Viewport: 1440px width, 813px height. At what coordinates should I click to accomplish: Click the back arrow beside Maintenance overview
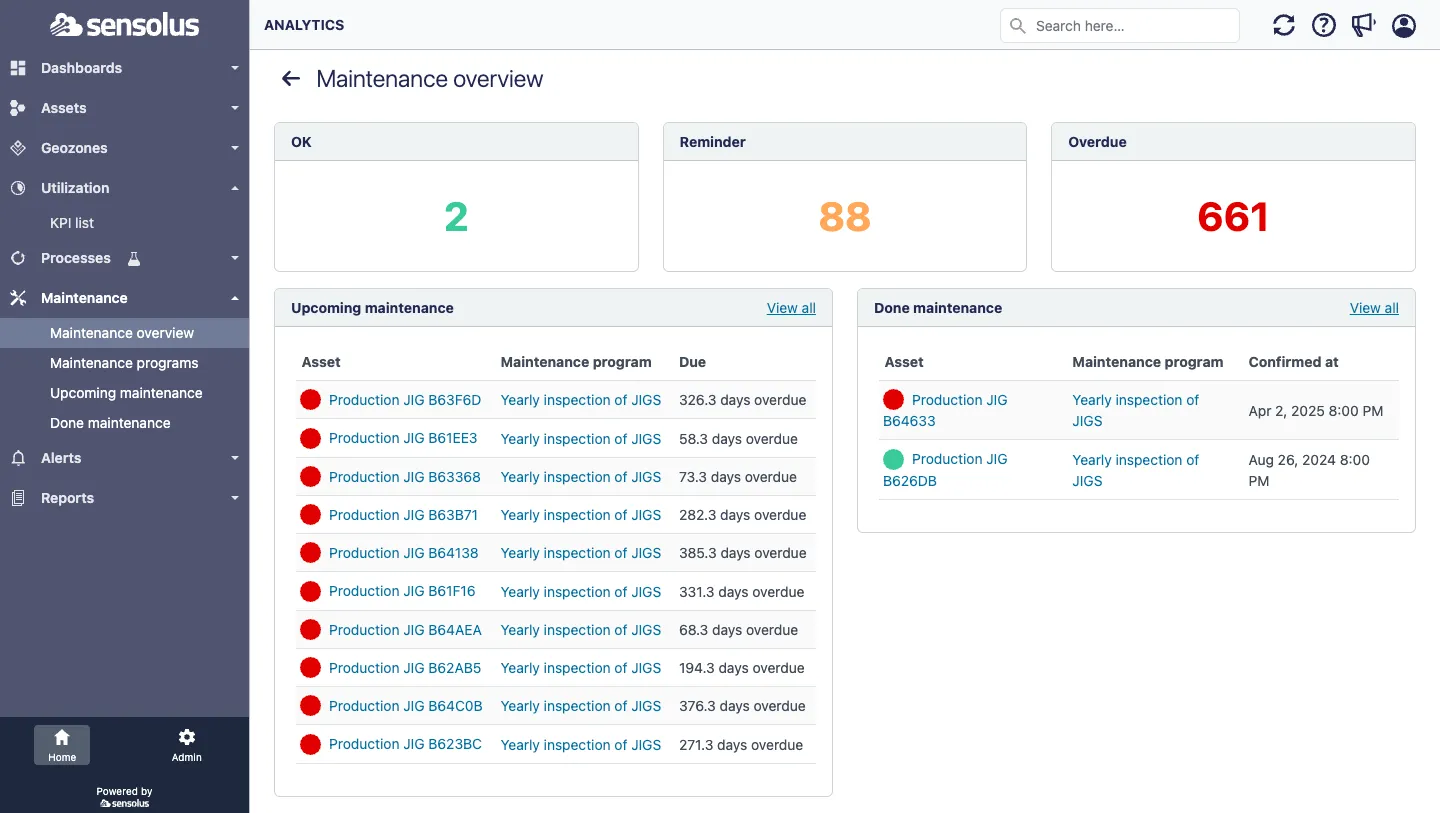pyautogui.click(x=291, y=79)
